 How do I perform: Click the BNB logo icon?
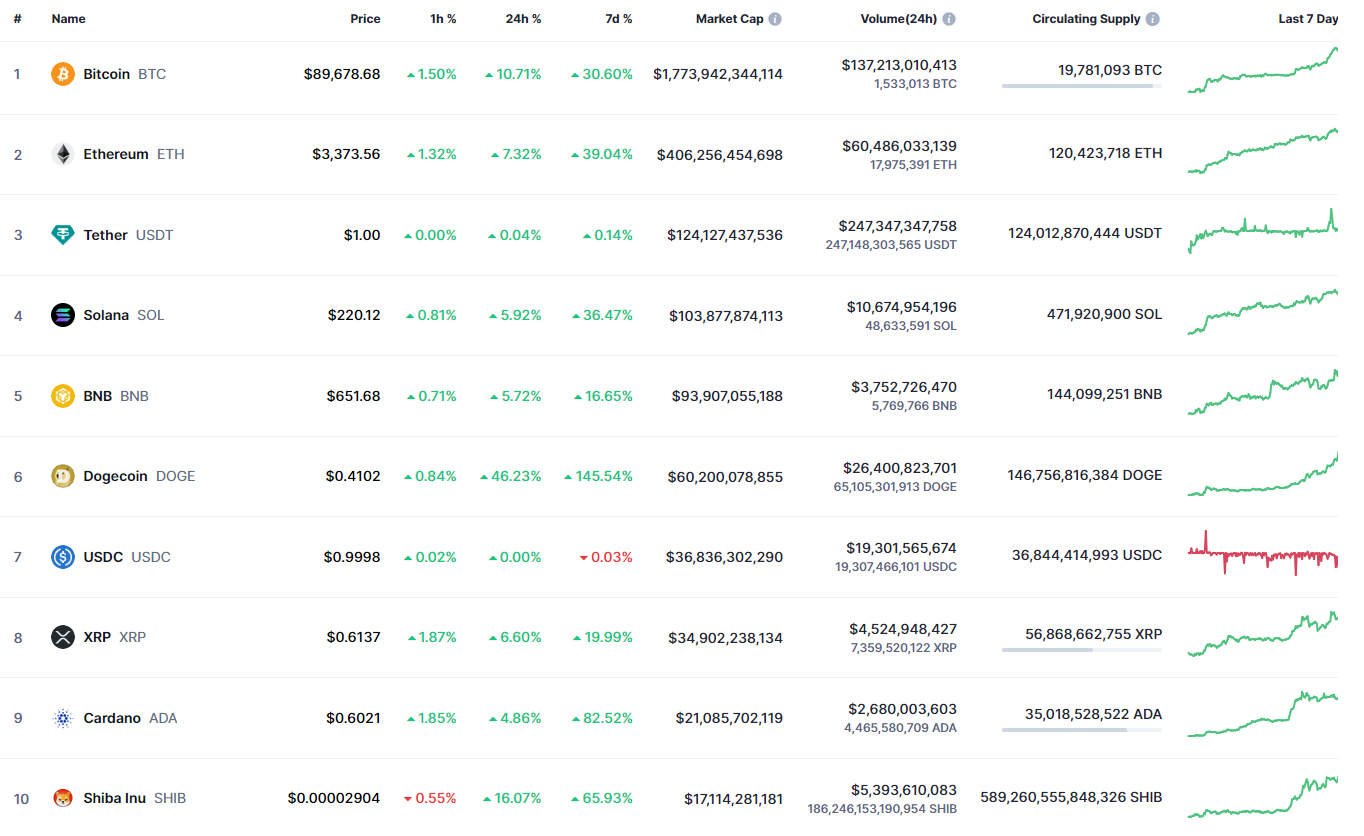(x=63, y=396)
